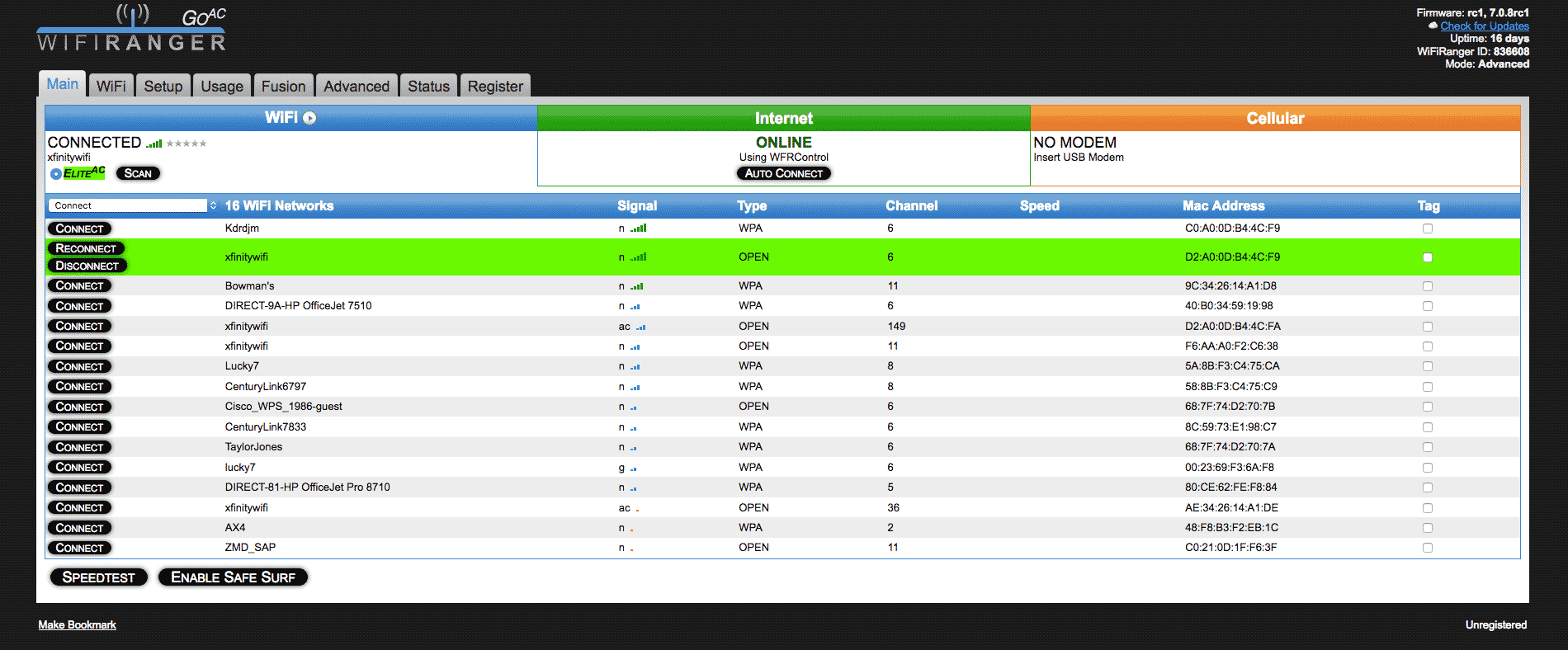Connect to xfinitywifi on channel 149
This screenshot has height=650, width=1568.
click(x=79, y=326)
